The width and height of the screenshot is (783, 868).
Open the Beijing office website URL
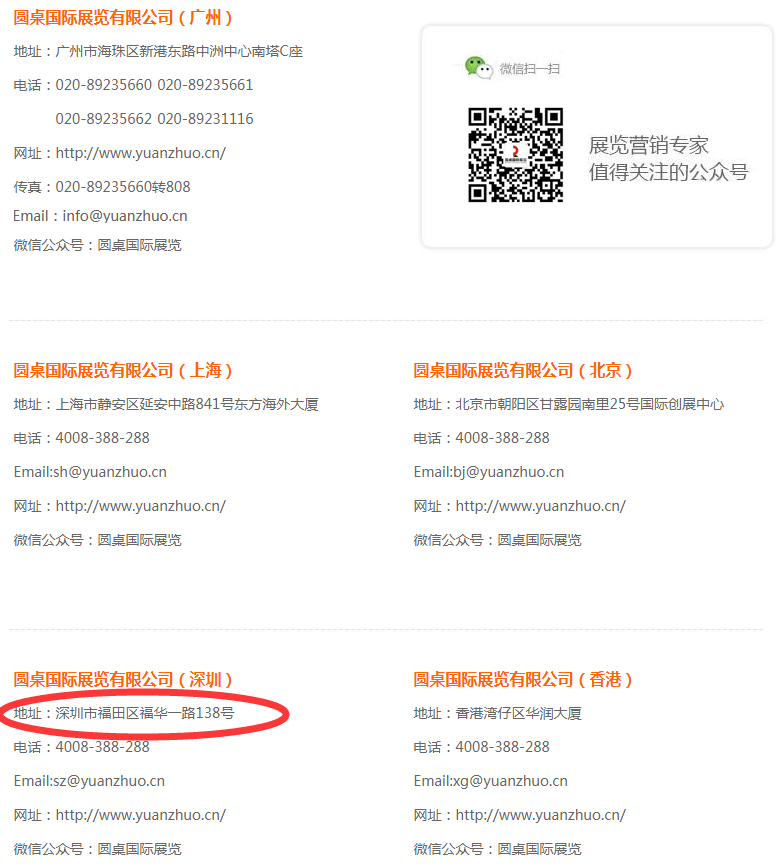540,506
